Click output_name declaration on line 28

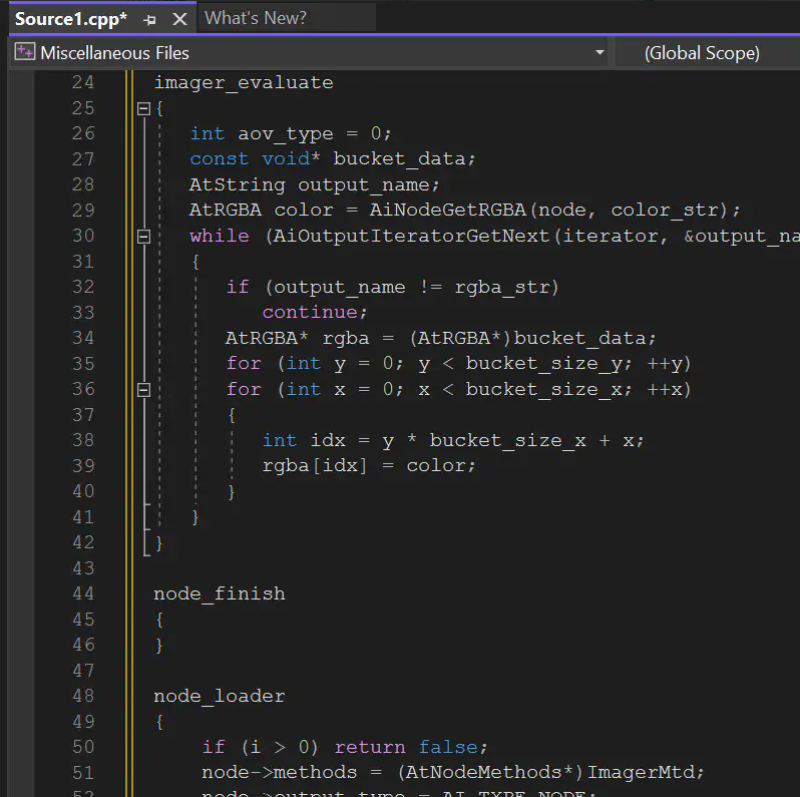(x=364, y=185)
